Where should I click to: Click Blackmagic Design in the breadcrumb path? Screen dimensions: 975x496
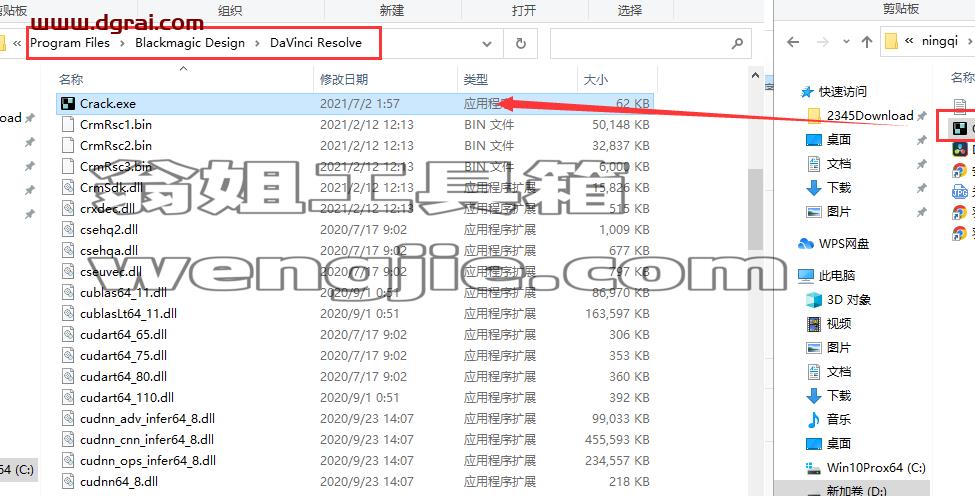(190, 43)
